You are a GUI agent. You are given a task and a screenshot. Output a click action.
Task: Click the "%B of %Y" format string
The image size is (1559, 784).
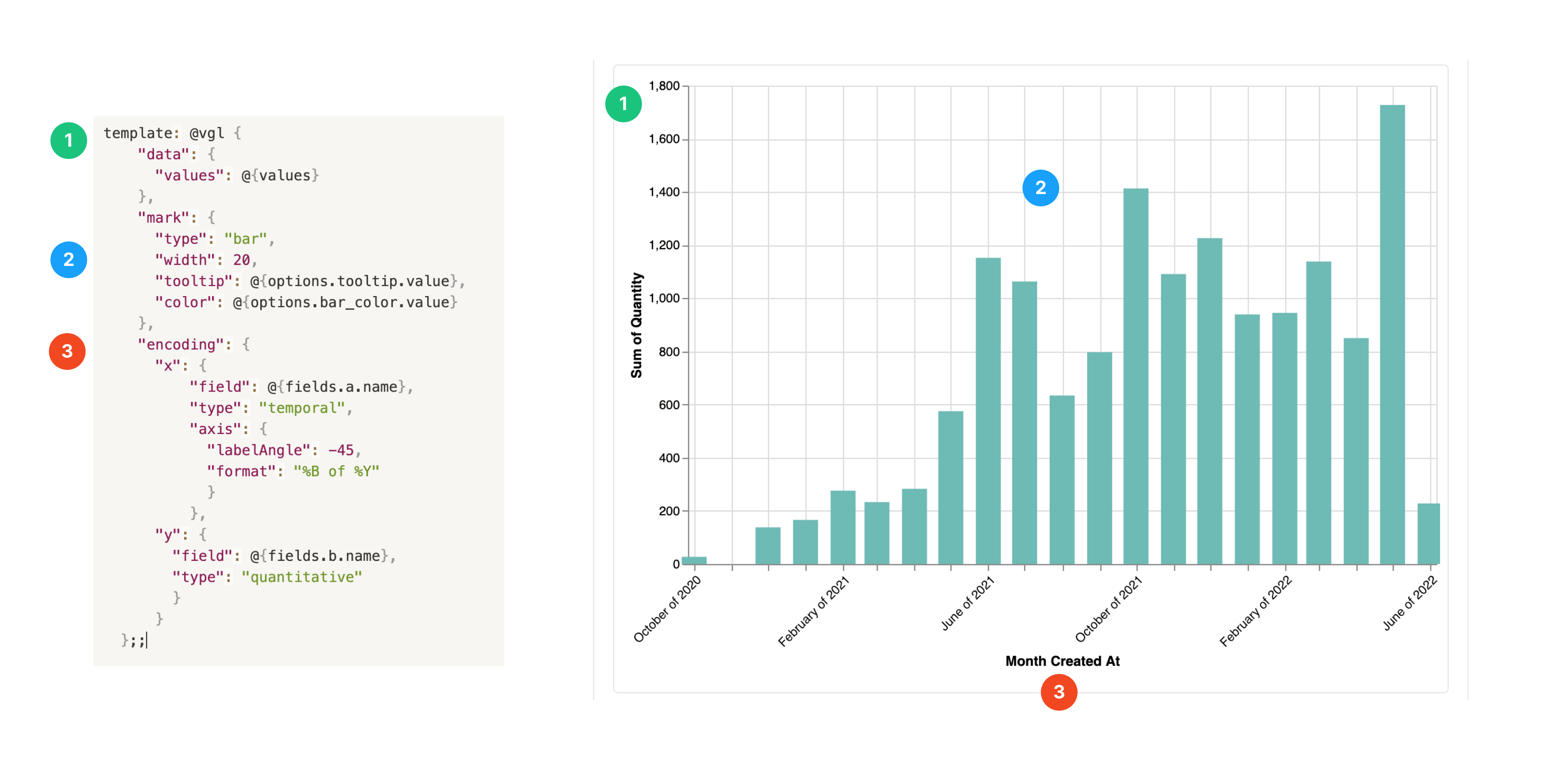coord(336,471)
